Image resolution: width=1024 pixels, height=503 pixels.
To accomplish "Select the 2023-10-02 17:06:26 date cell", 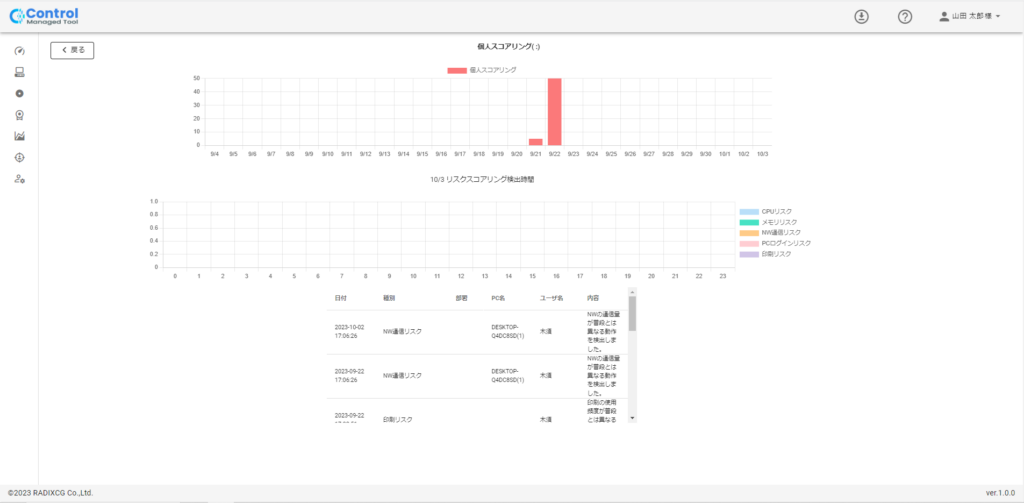I will coord(349,331).
